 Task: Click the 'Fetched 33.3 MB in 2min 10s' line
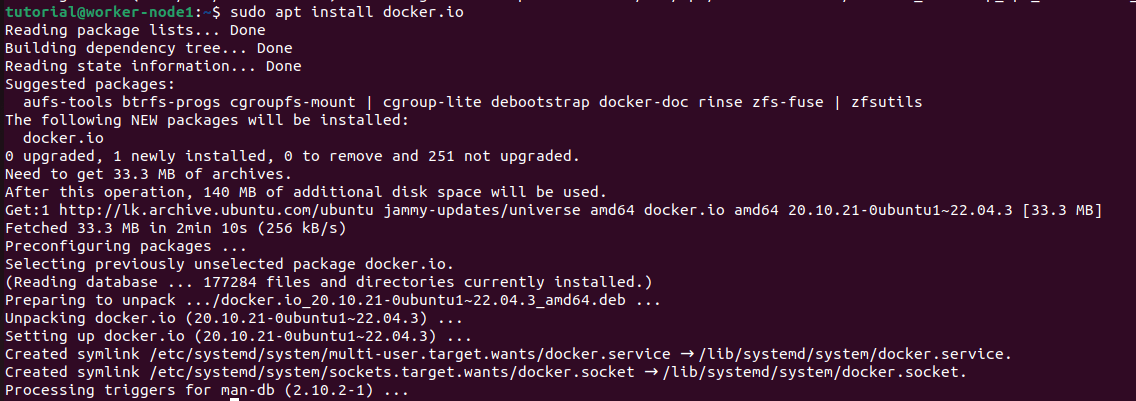(175, 228)
